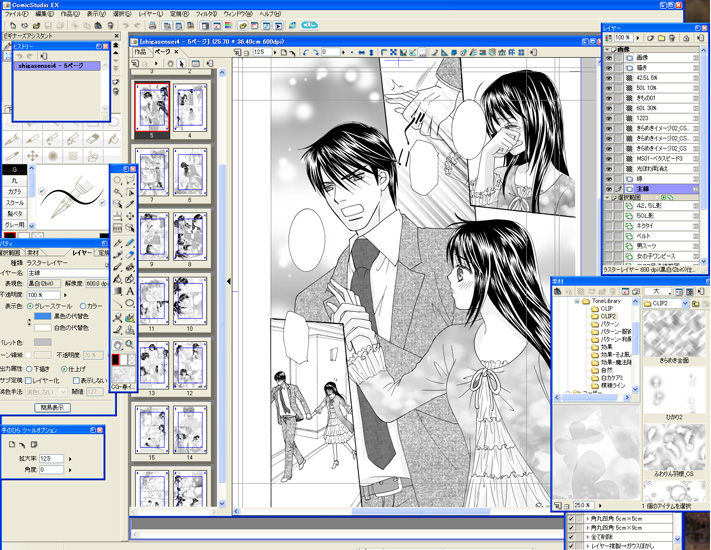Click the trash icon beside the History panel
The height and width of the screenshot is (550, 711).
[x=116, y=91]
